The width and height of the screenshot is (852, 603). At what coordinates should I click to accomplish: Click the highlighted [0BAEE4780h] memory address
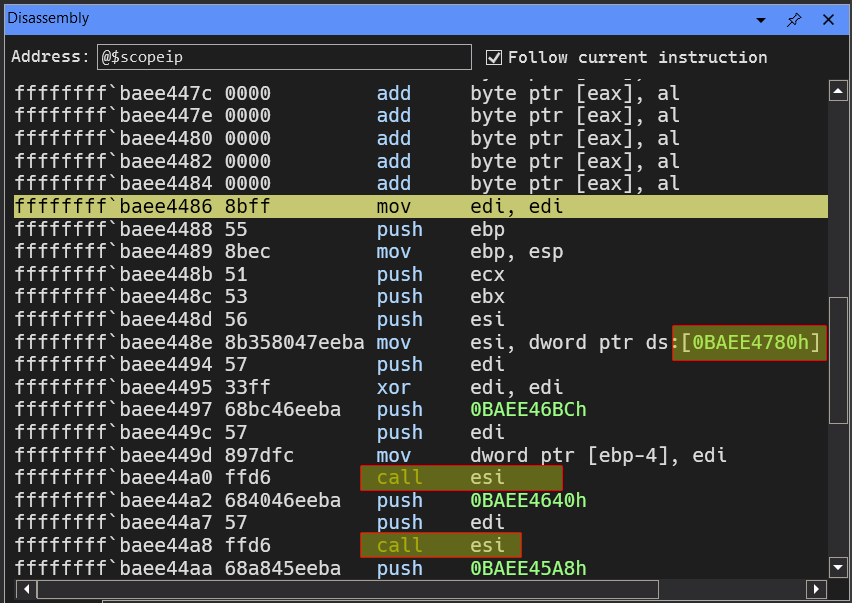[x=751, y=343]
